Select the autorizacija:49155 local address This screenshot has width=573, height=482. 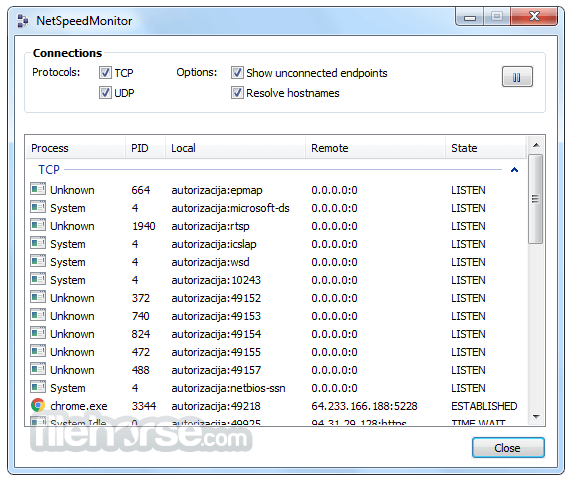click(216, 352)
